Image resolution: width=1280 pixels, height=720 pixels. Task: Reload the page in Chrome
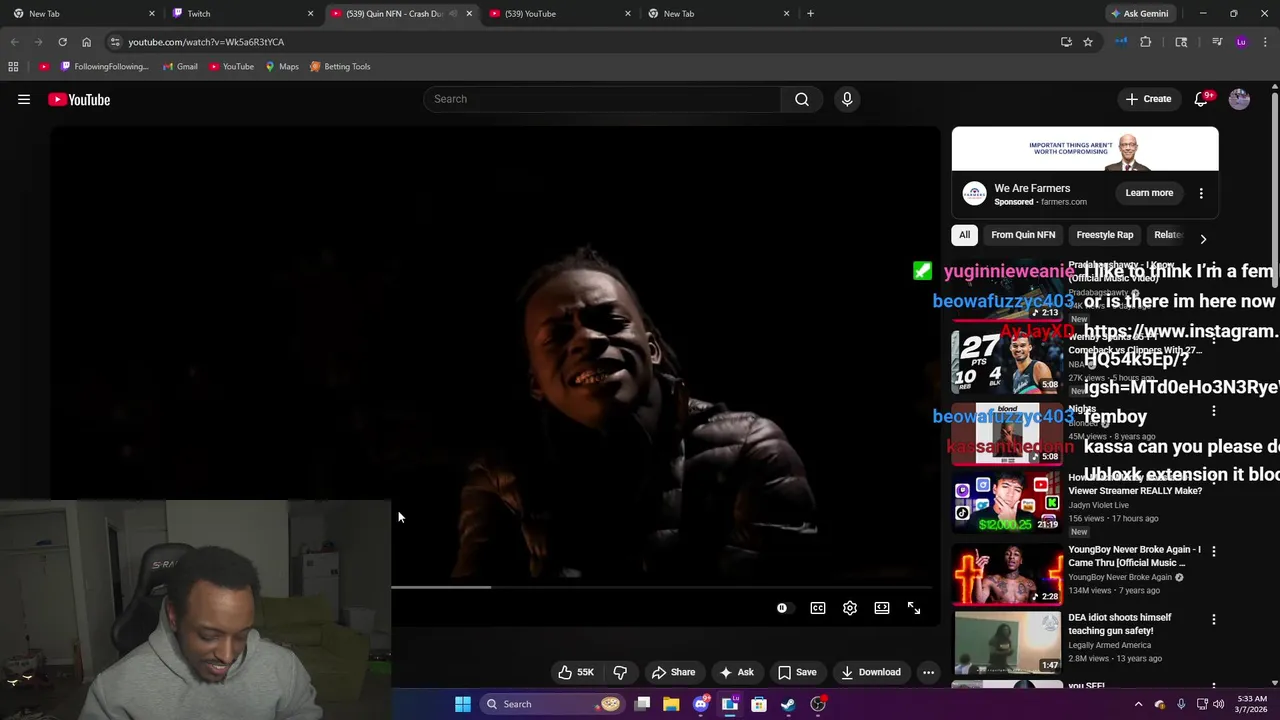pos(62,42)
